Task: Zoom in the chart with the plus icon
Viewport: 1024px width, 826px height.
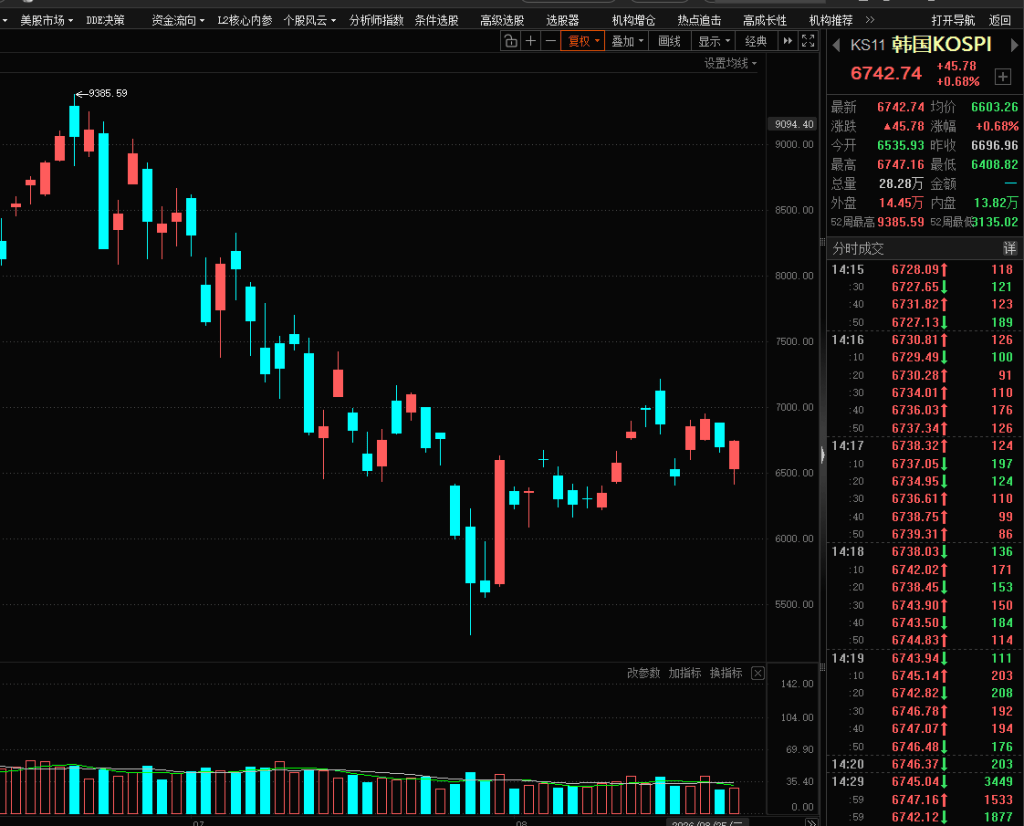Action: coord(531,41)
